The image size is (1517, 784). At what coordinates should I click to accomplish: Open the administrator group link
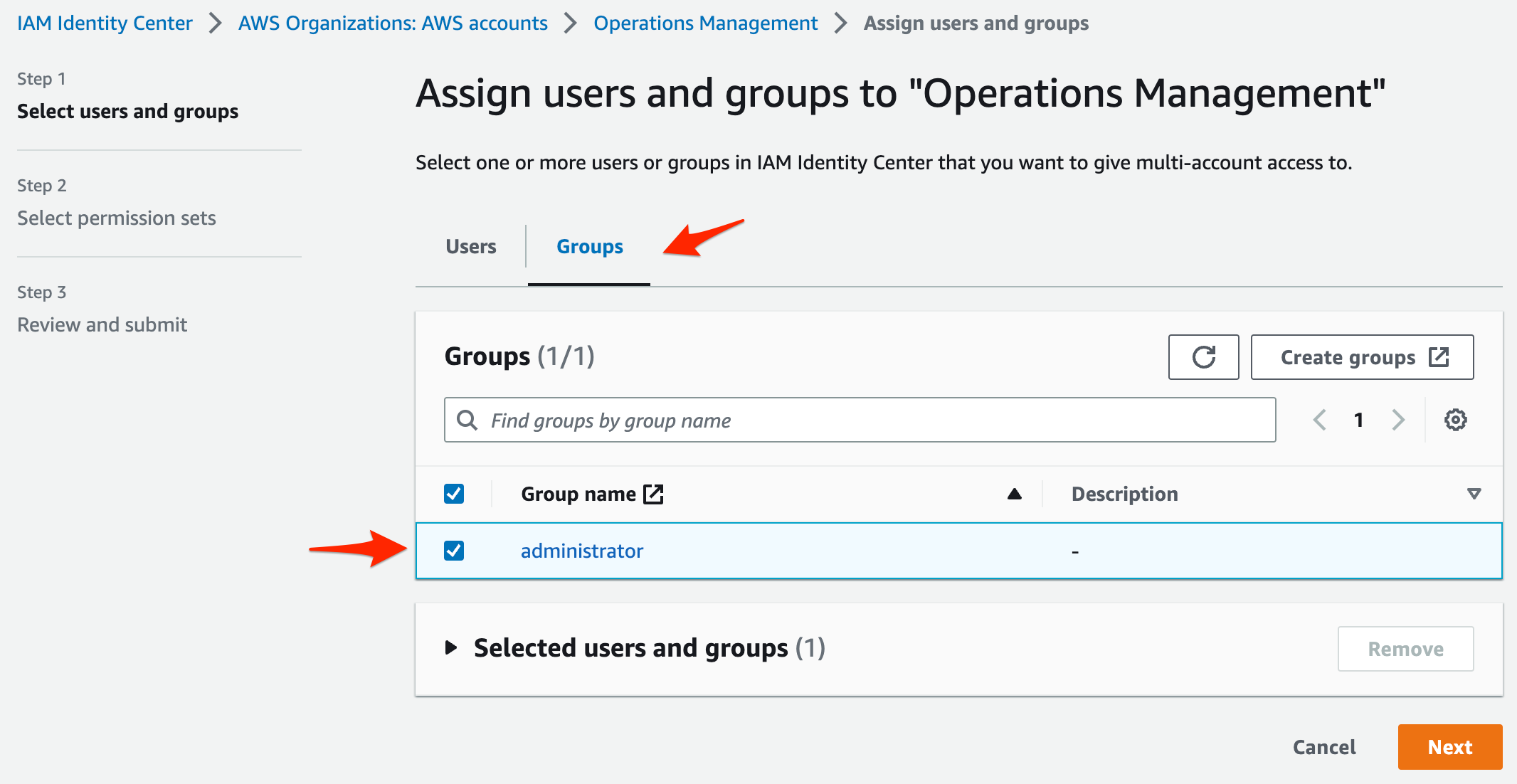(x=582, y=551)
